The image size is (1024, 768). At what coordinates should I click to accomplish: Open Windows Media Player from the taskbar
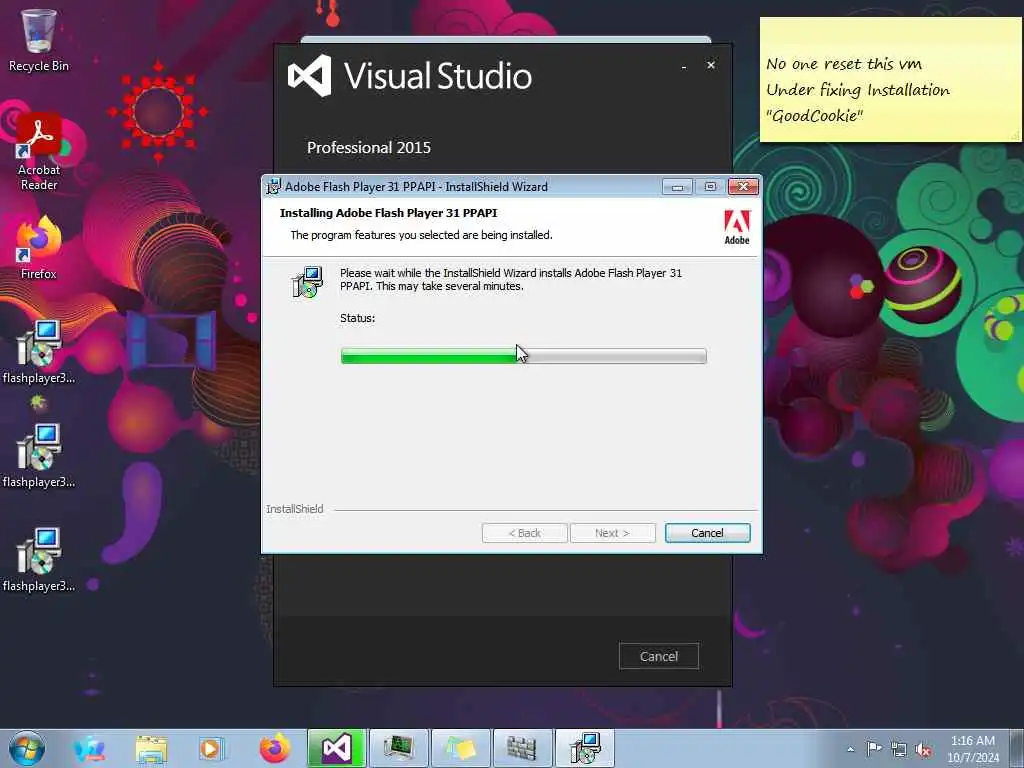(212, 749)
